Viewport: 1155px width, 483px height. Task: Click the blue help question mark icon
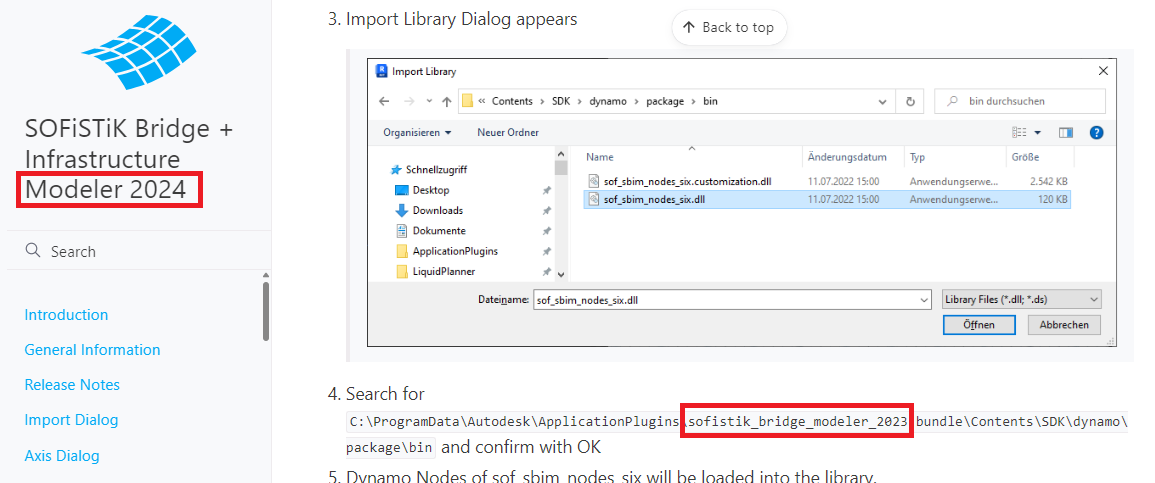click(x=1096, y=132)
